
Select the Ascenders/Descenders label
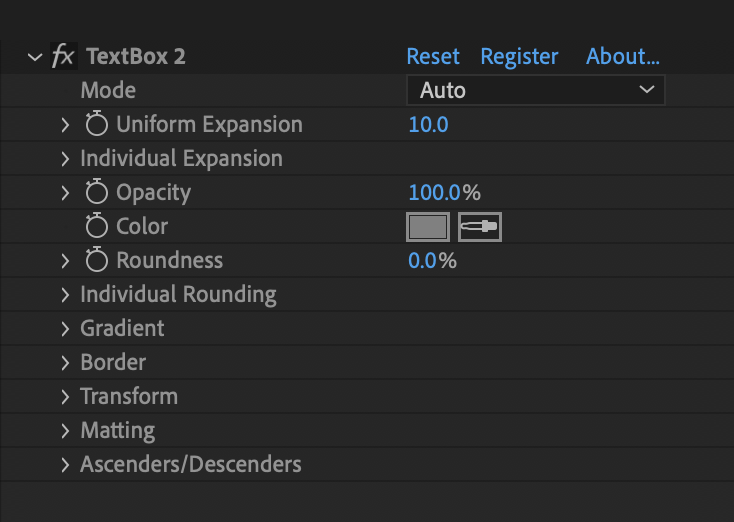[x=191, y=464]
